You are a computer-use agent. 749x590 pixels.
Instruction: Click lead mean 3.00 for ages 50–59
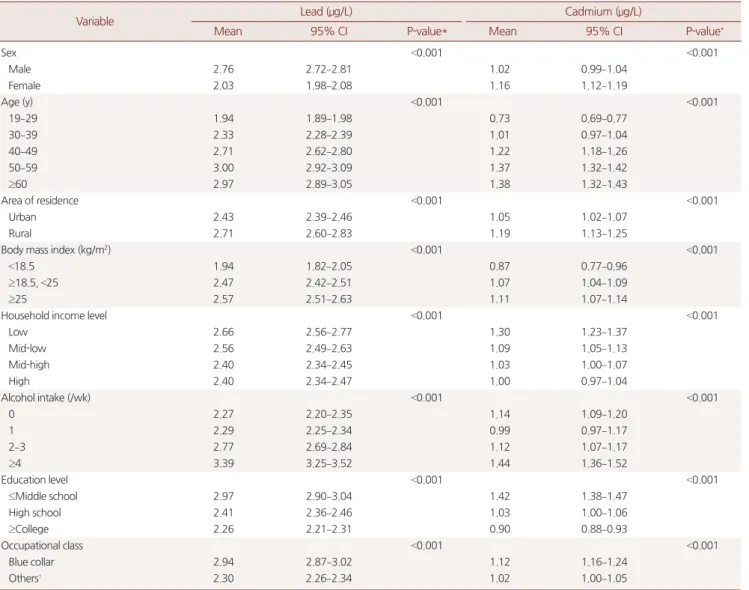[224, 168]
